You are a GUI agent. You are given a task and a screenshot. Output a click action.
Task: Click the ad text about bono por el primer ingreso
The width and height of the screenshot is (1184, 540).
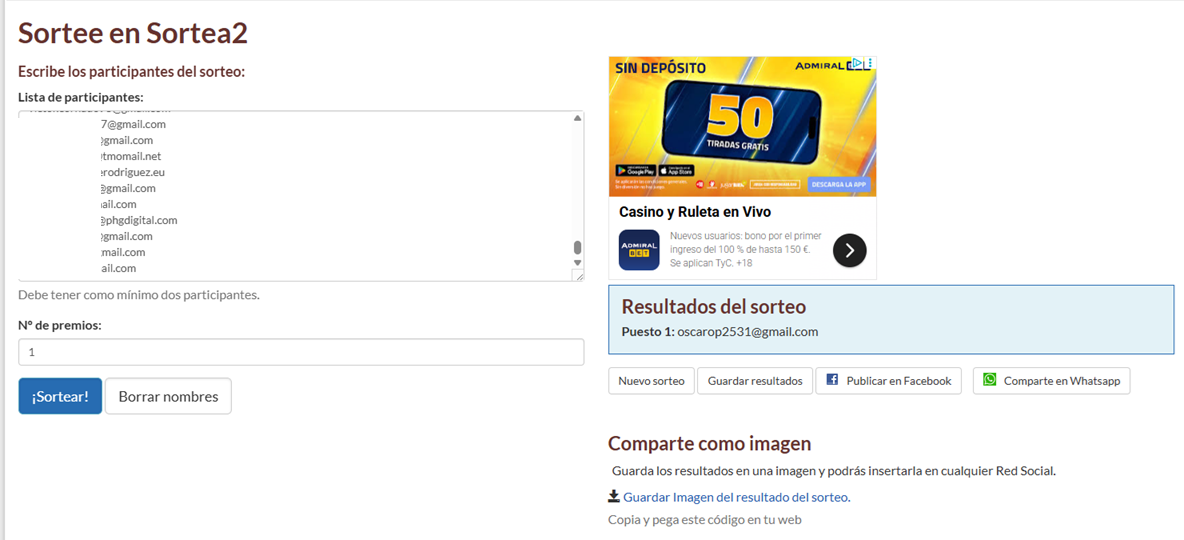click(746, 249)
